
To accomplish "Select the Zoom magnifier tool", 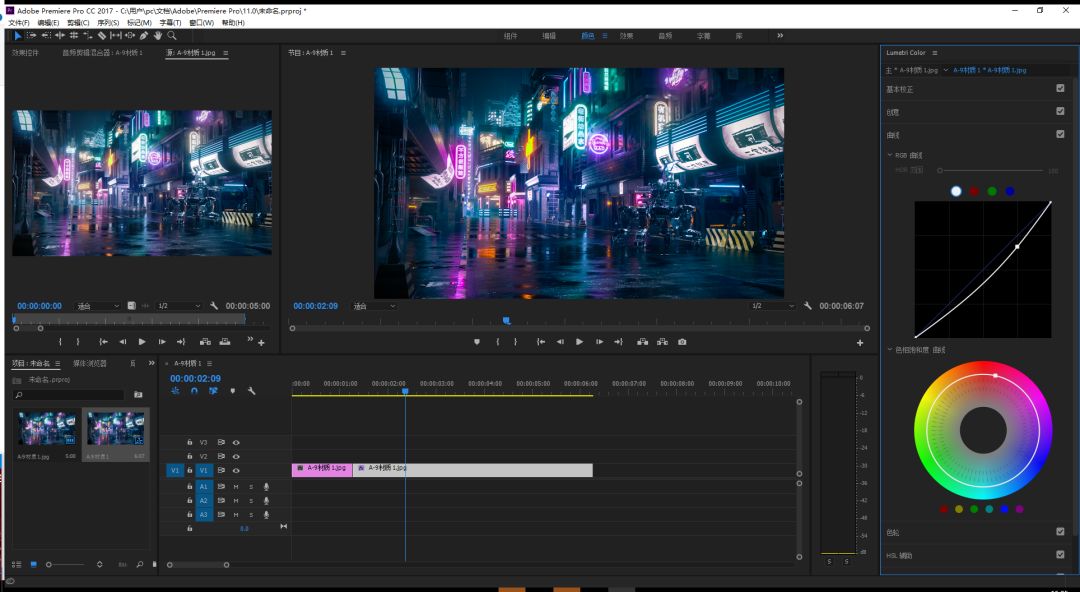I will (x=172, y=35).
